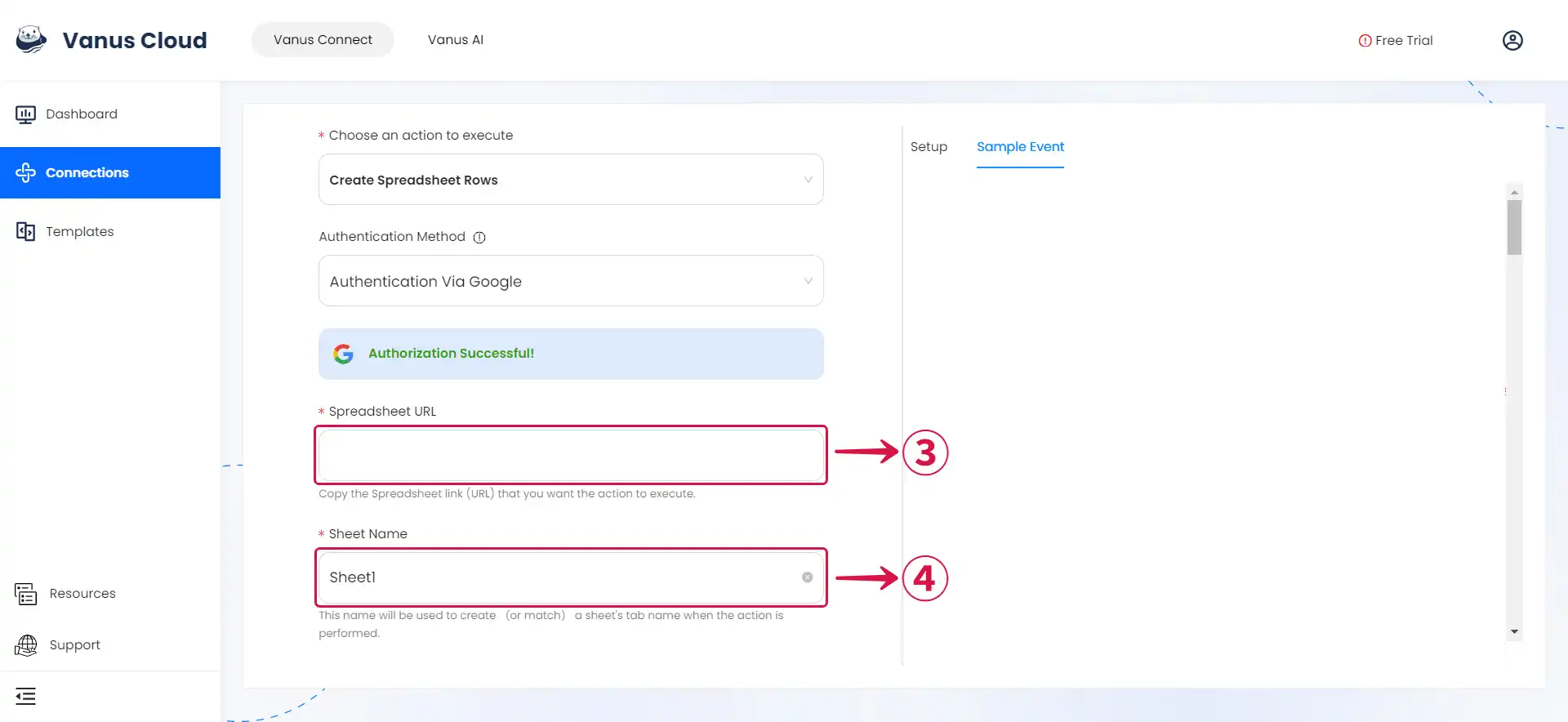Click the Templates sidebar icon

pyautogui.click(x=25, y=231)
